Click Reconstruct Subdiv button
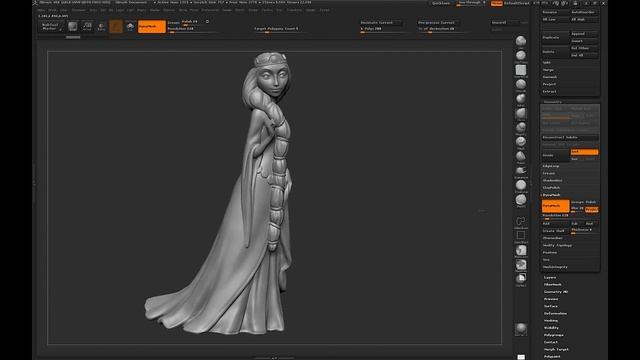Viewport: 640px width, 360px height. point(570,138)
